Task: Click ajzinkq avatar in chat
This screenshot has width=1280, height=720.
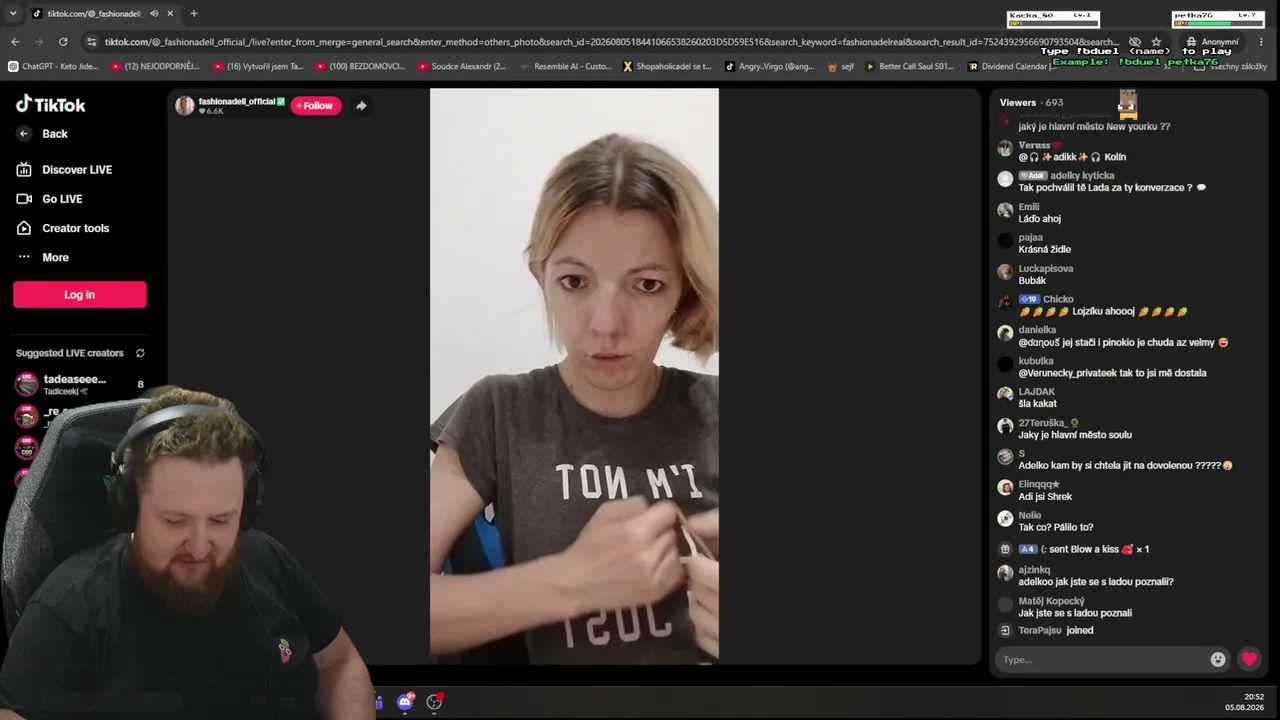Action: pos(1005,573)
